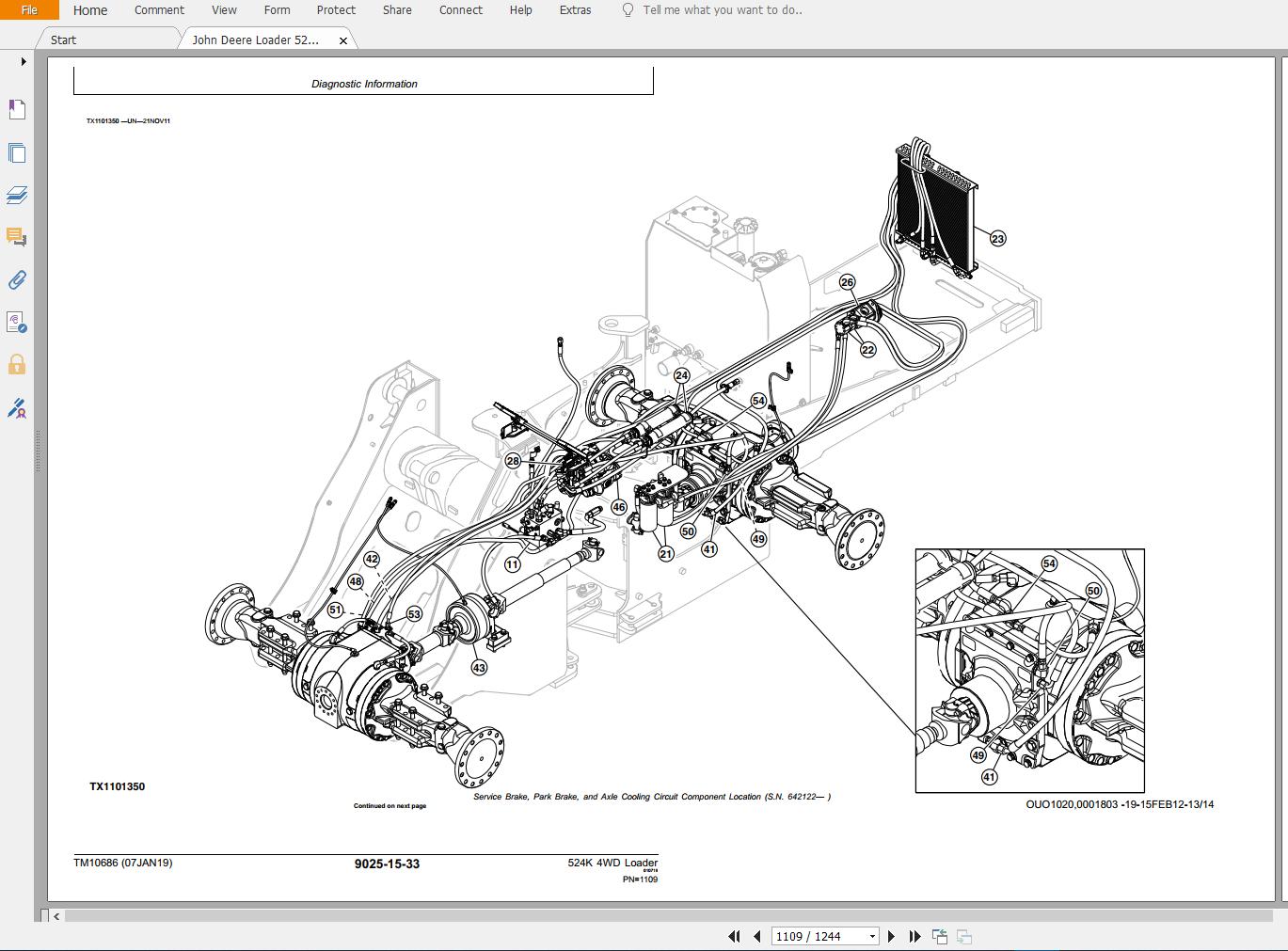Click the horizontal scrollbar left arrow

point(56,916)
